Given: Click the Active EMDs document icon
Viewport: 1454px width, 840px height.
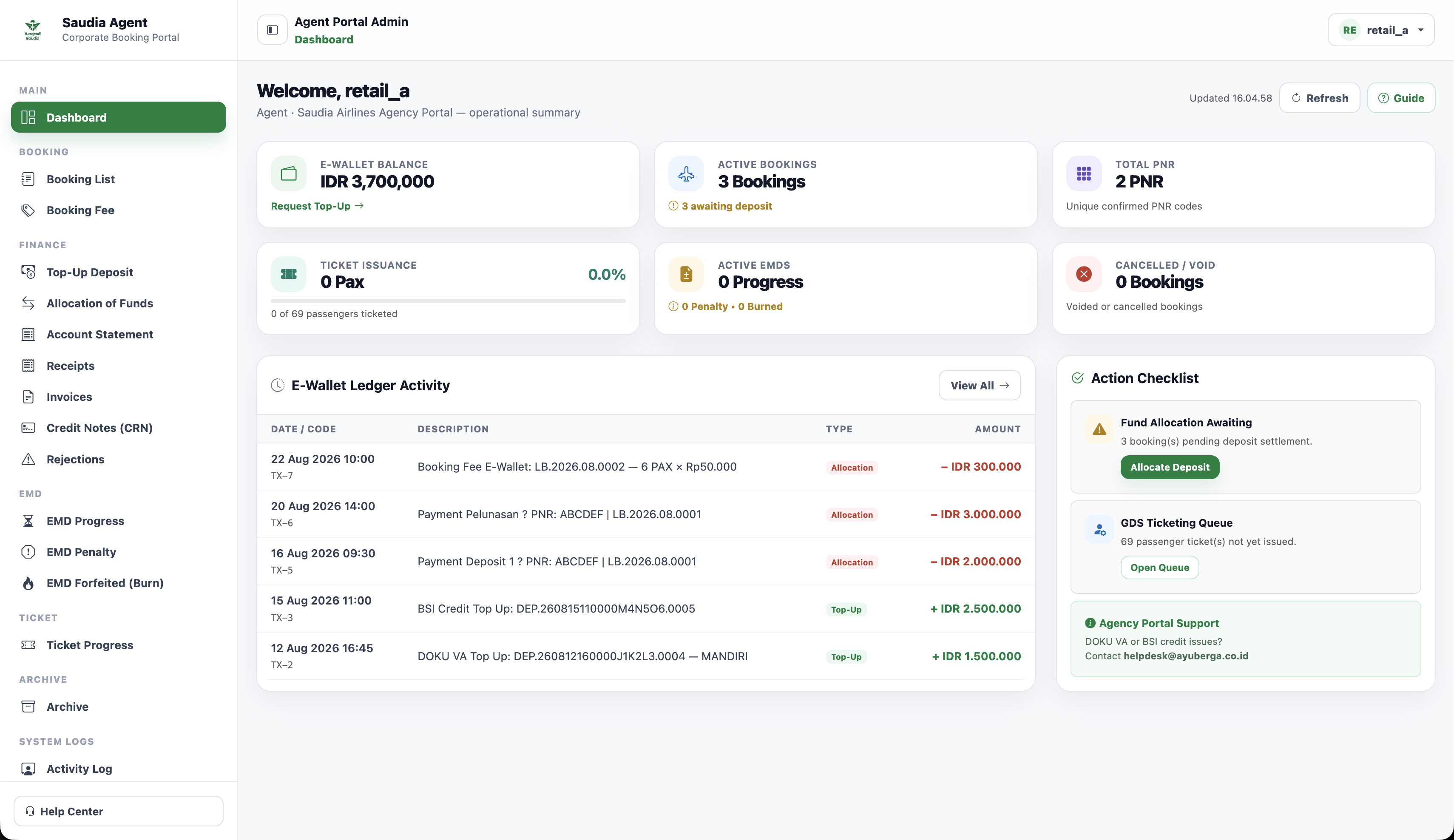Looking at the screenshot, I should pyautogui.click(x=686, y=274).
